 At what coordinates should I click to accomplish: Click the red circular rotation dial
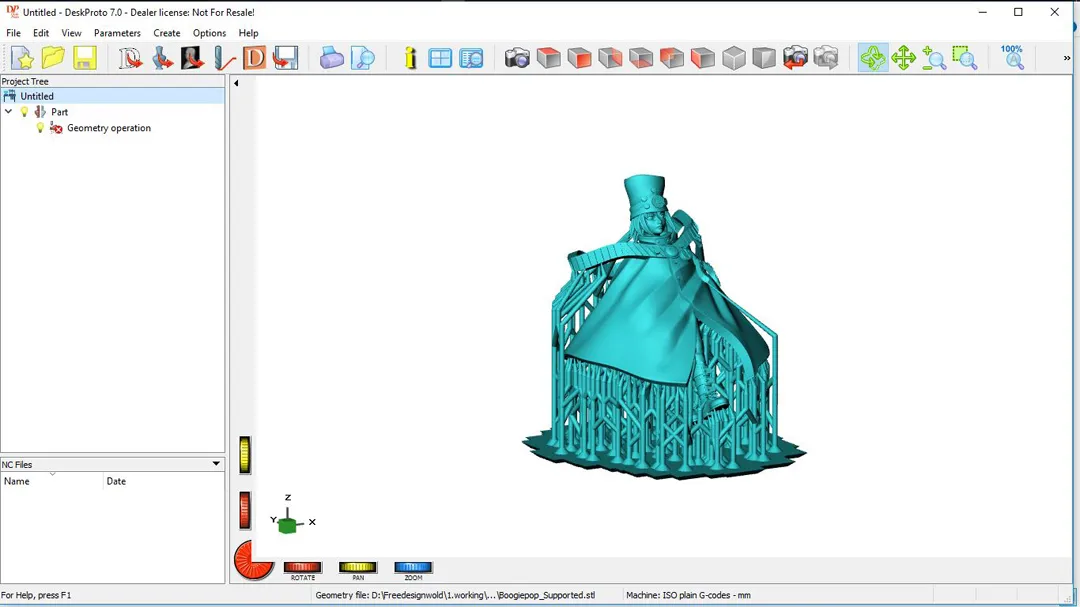(x=253, y=560)
